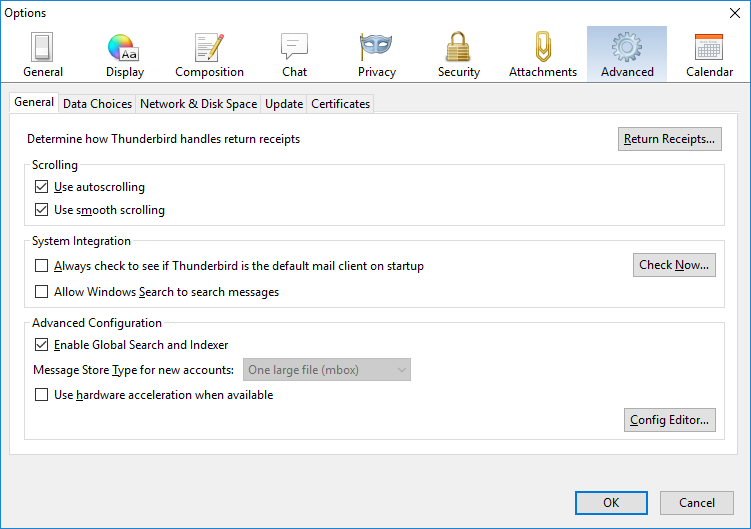Image resolution: width=751 pixels, height=529 pixels.
Task: Switch to Network & Disk Space tab
Action: pyautogui.click(x=198, y=104)
